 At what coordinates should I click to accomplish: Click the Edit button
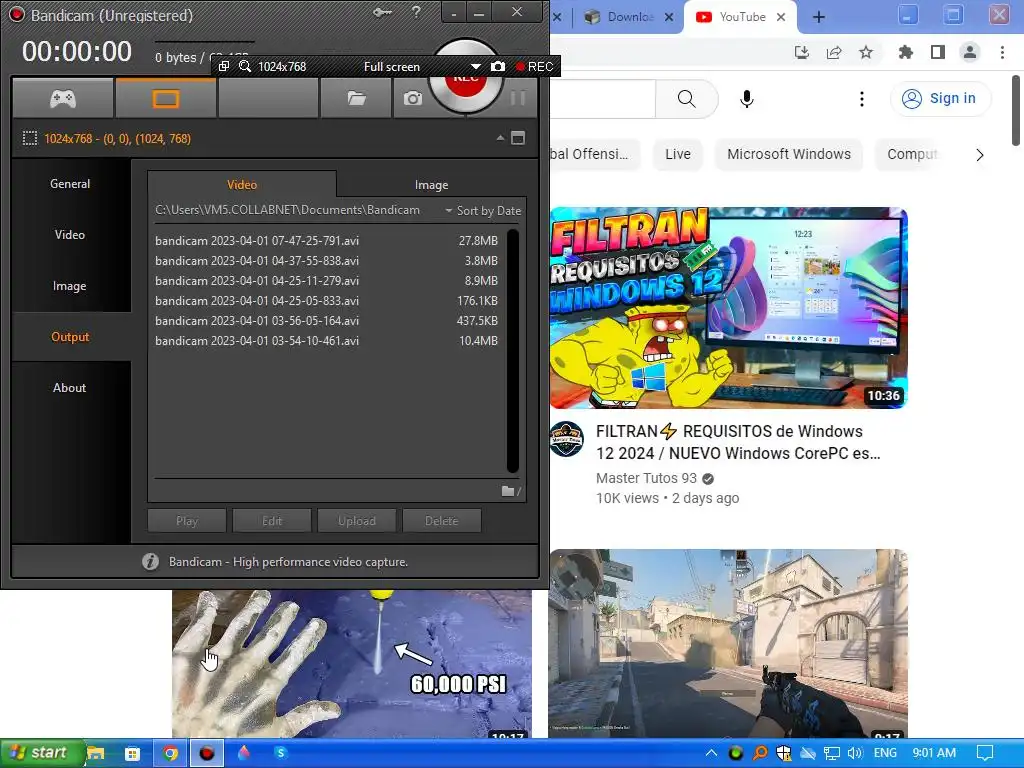coord(272,520)
